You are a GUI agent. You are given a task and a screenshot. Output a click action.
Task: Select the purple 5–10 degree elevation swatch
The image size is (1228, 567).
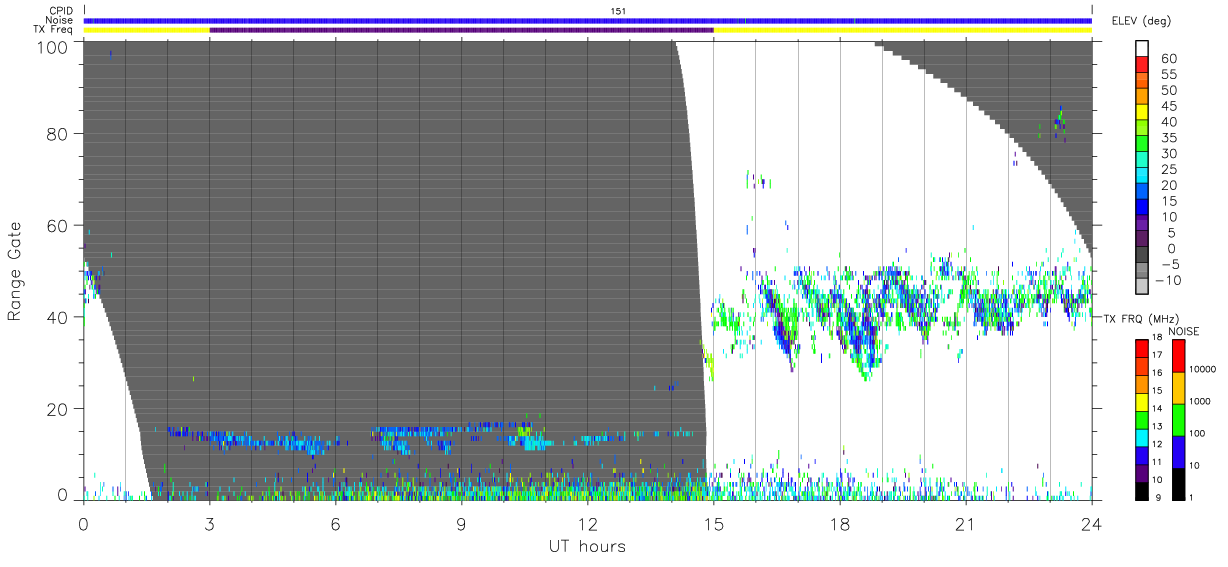pos(1142,223)
